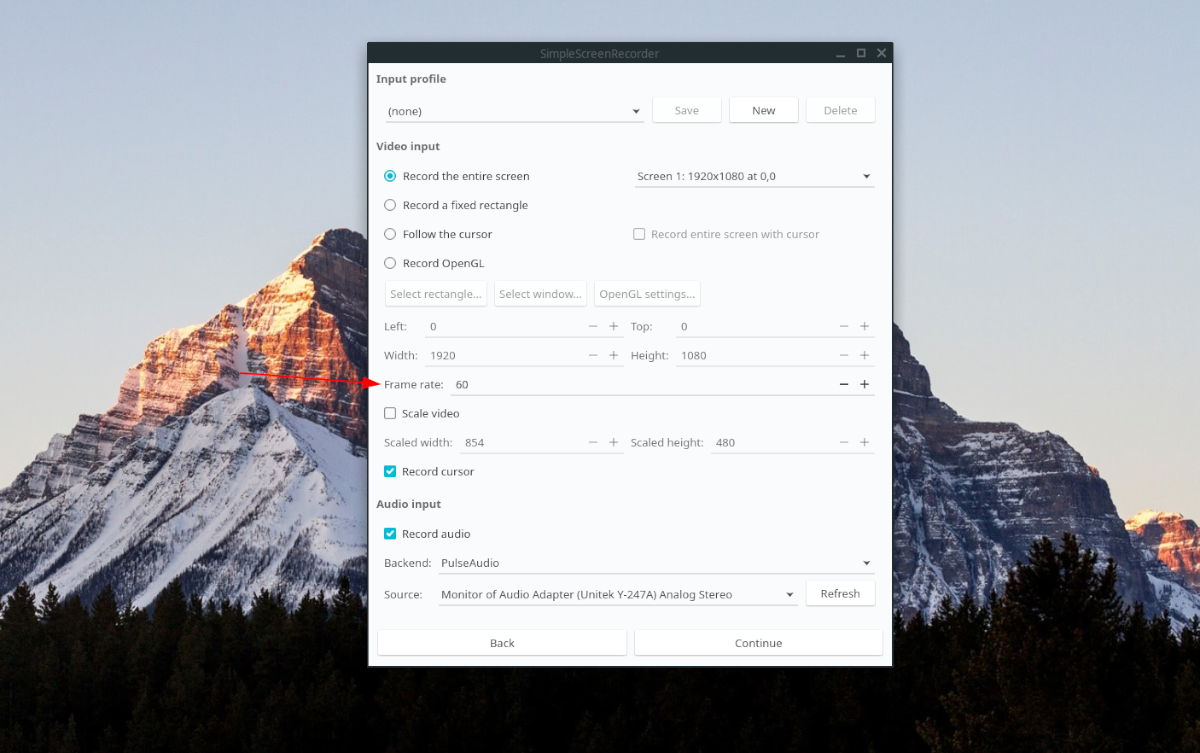
Task: Click the Save profile button
Action: point(687,110)
